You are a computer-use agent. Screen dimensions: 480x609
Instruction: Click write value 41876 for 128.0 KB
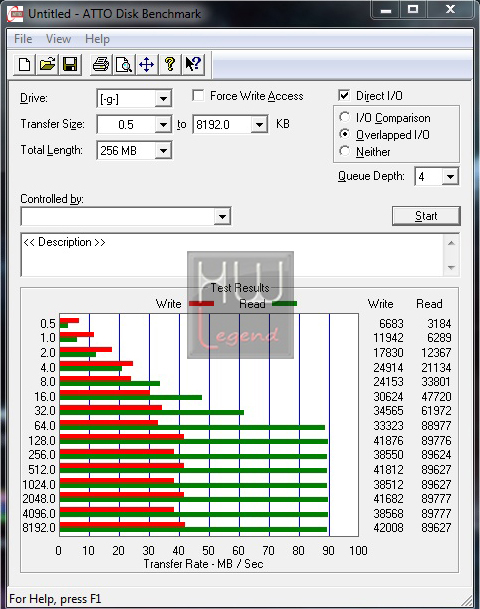pos(388,441)
